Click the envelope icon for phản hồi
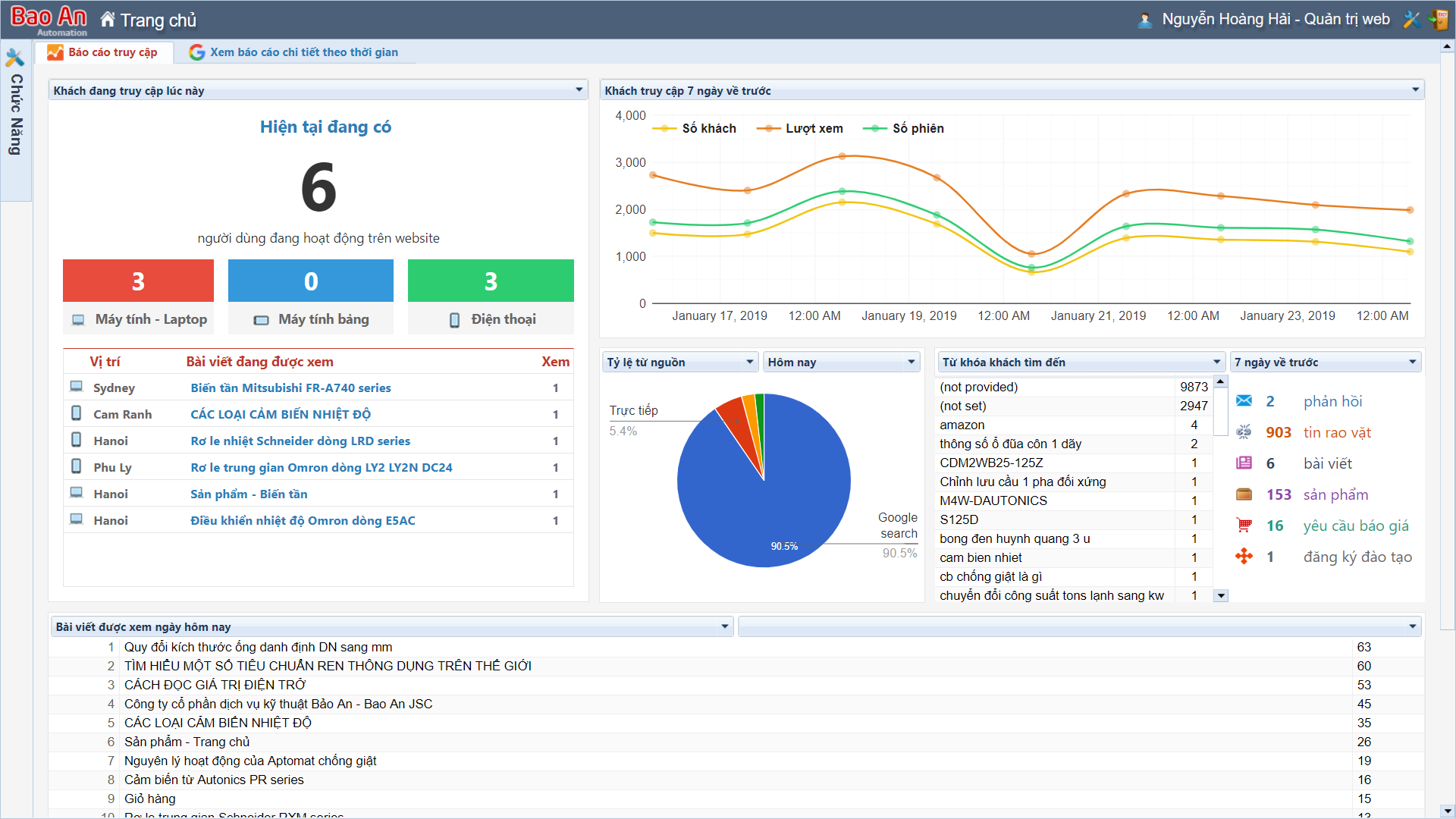Viewport: 1456px width, 819px height. (1244, 401)
